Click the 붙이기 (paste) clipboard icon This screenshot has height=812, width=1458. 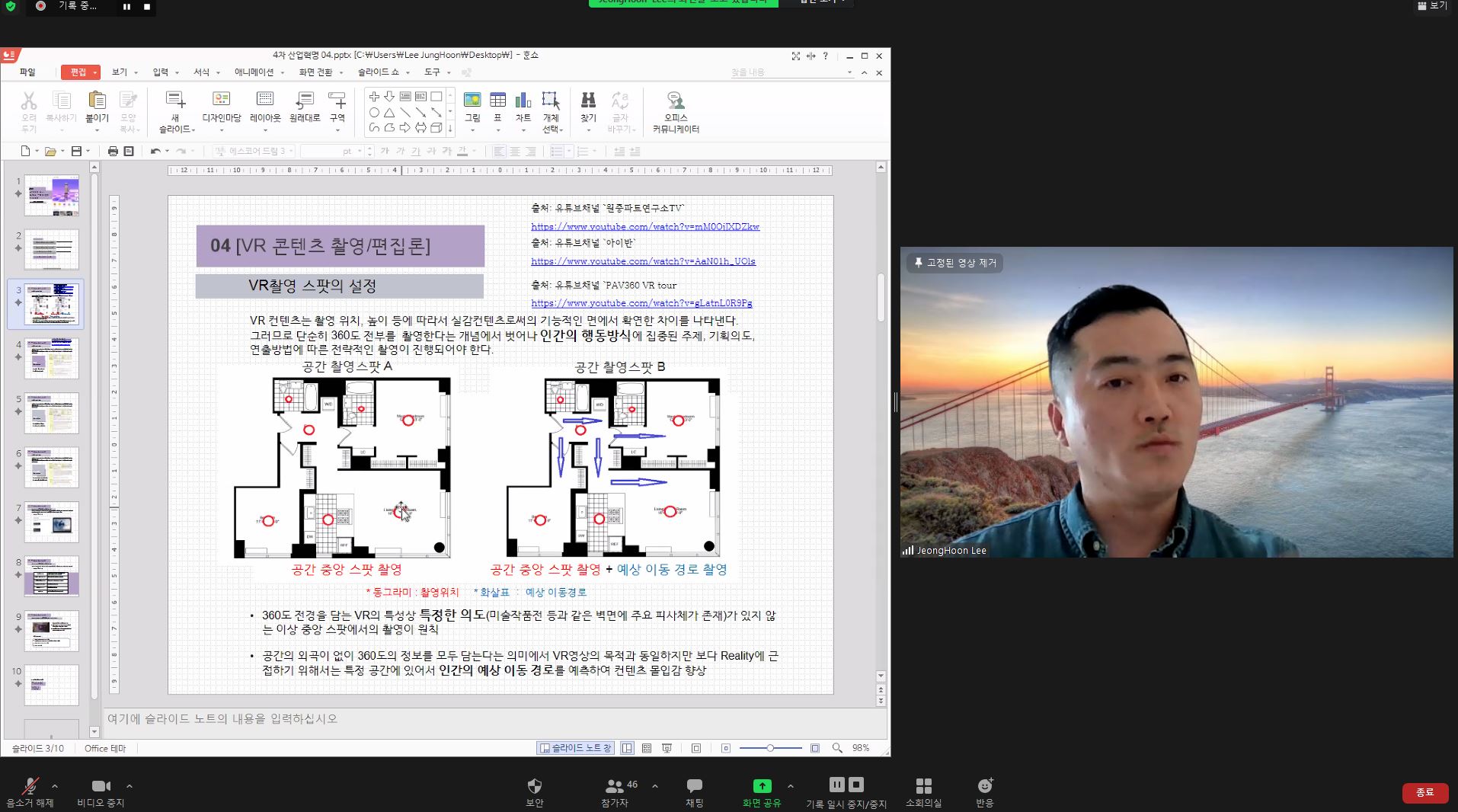pos(97,101)
